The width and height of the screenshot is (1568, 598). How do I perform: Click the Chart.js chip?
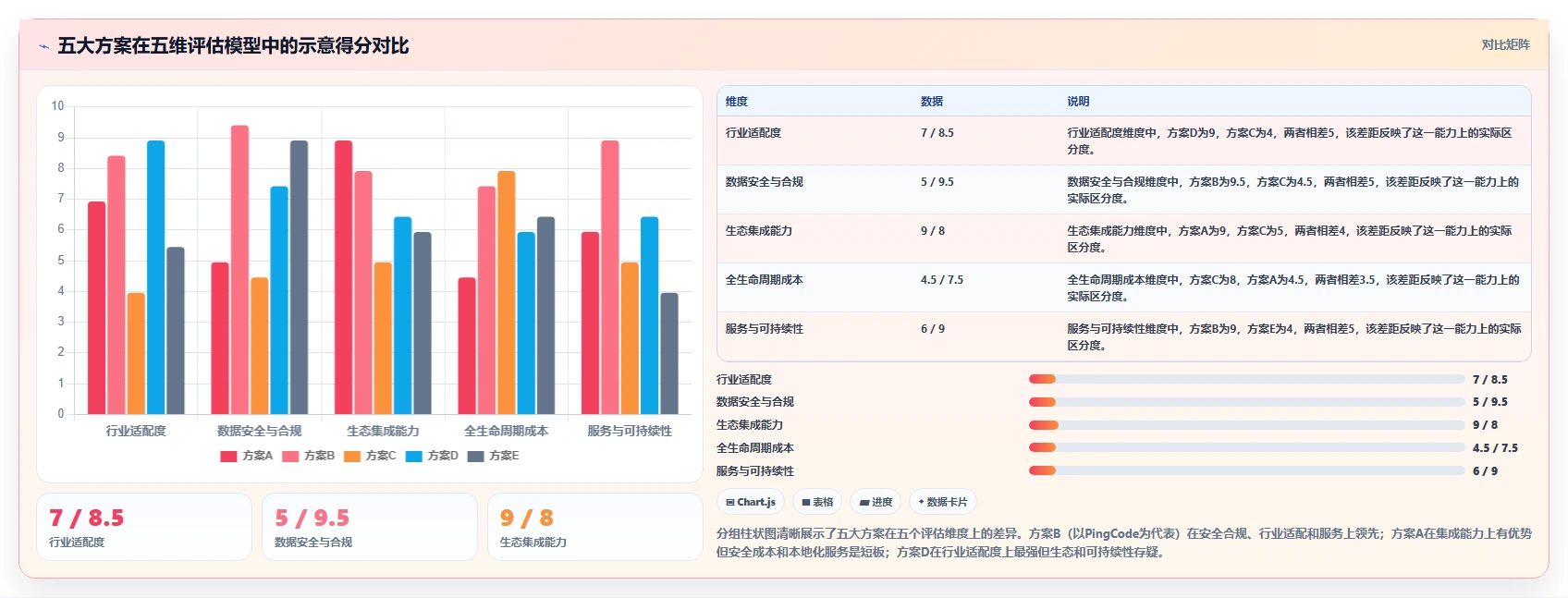pos(751,502)
